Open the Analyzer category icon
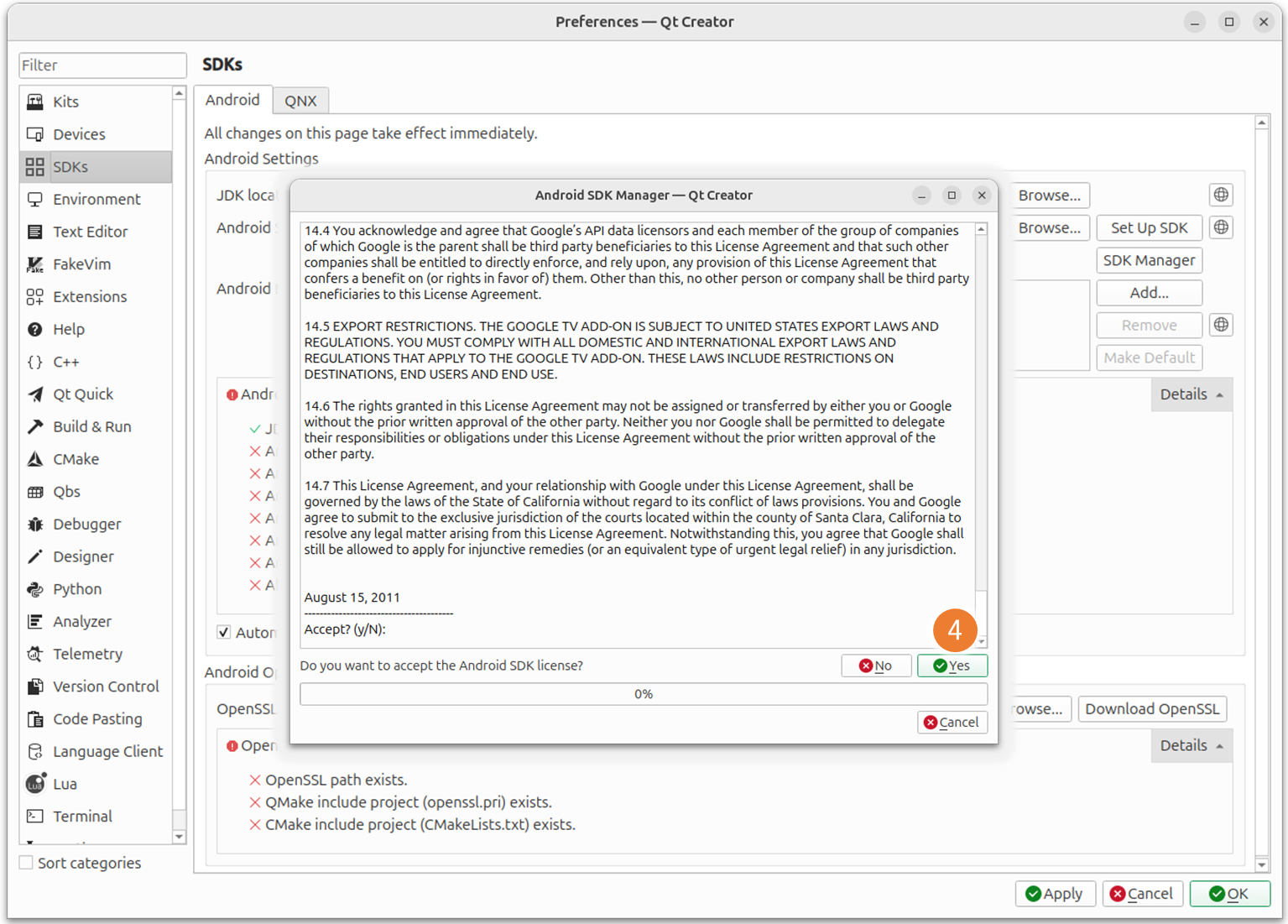The width and height of the screenshot is (1288, 924). (x=35, y=622)
